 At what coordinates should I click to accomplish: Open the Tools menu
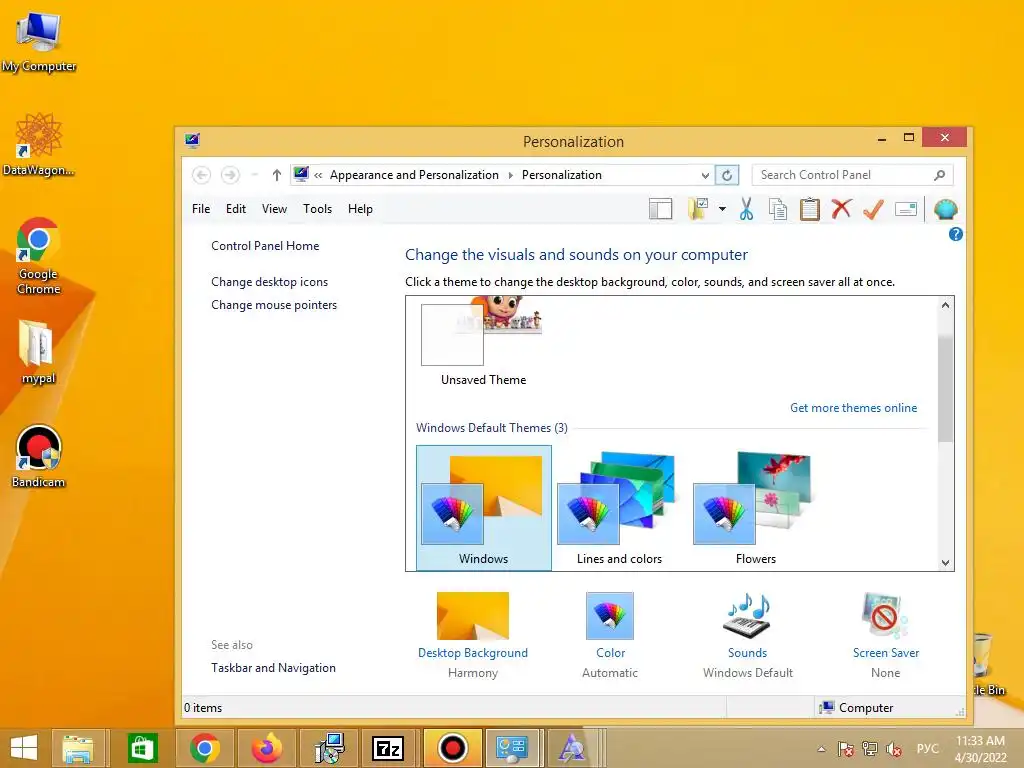point(317,209)
